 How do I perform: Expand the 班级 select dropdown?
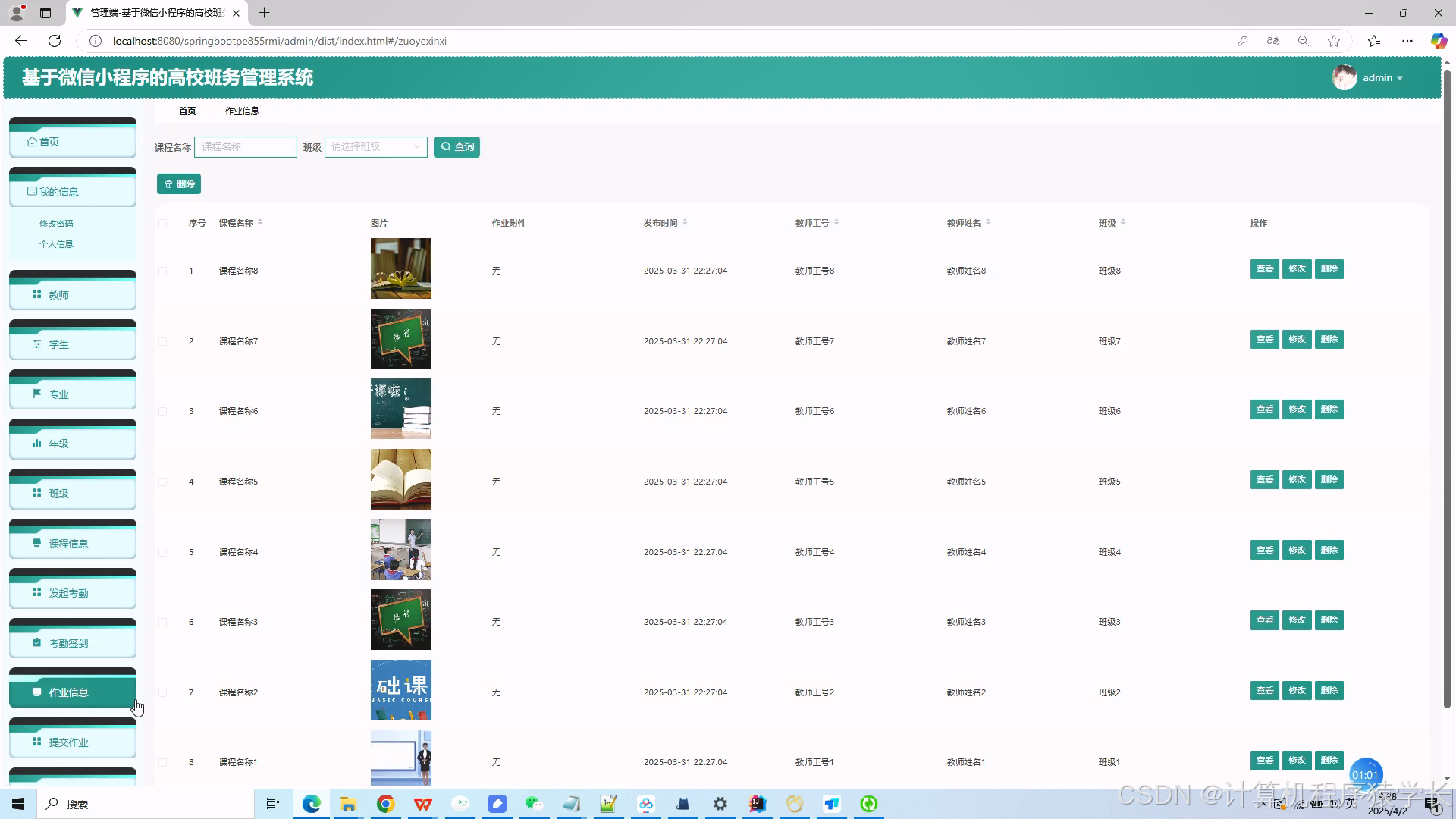pyautogui.click(x=375, y=147)
